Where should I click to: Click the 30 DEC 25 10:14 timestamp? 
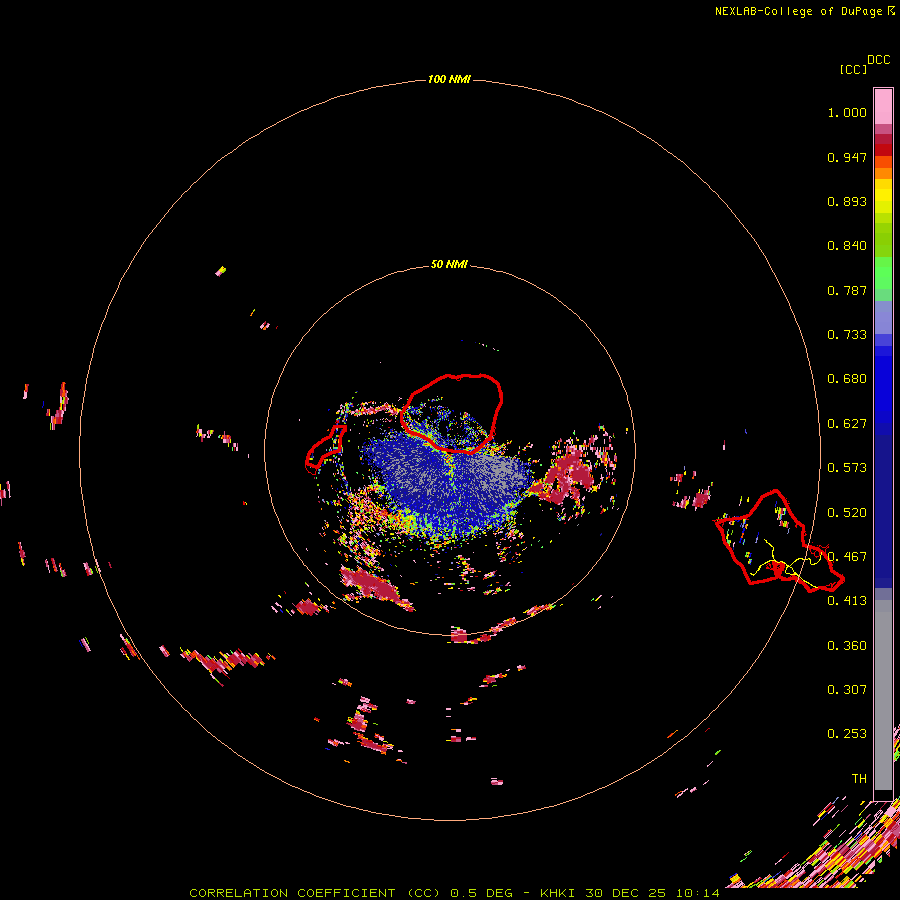tap(652, 893)
